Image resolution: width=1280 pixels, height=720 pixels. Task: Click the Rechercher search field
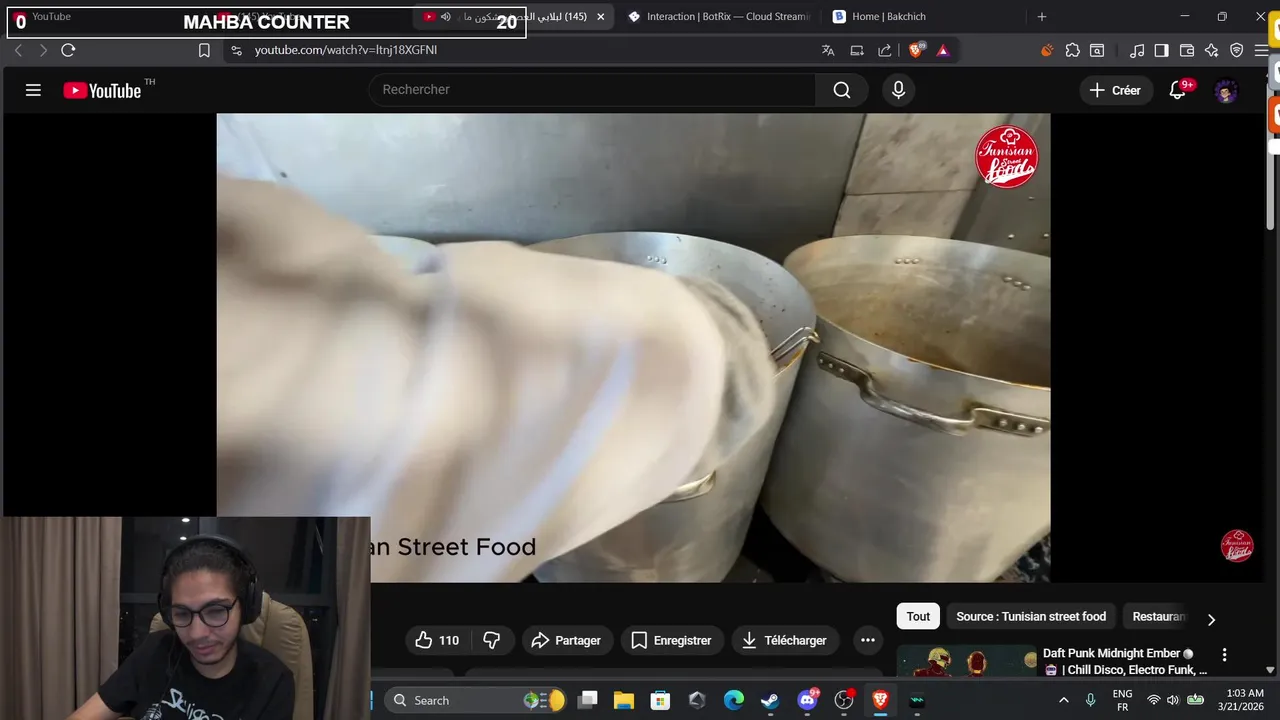[592, 90]
